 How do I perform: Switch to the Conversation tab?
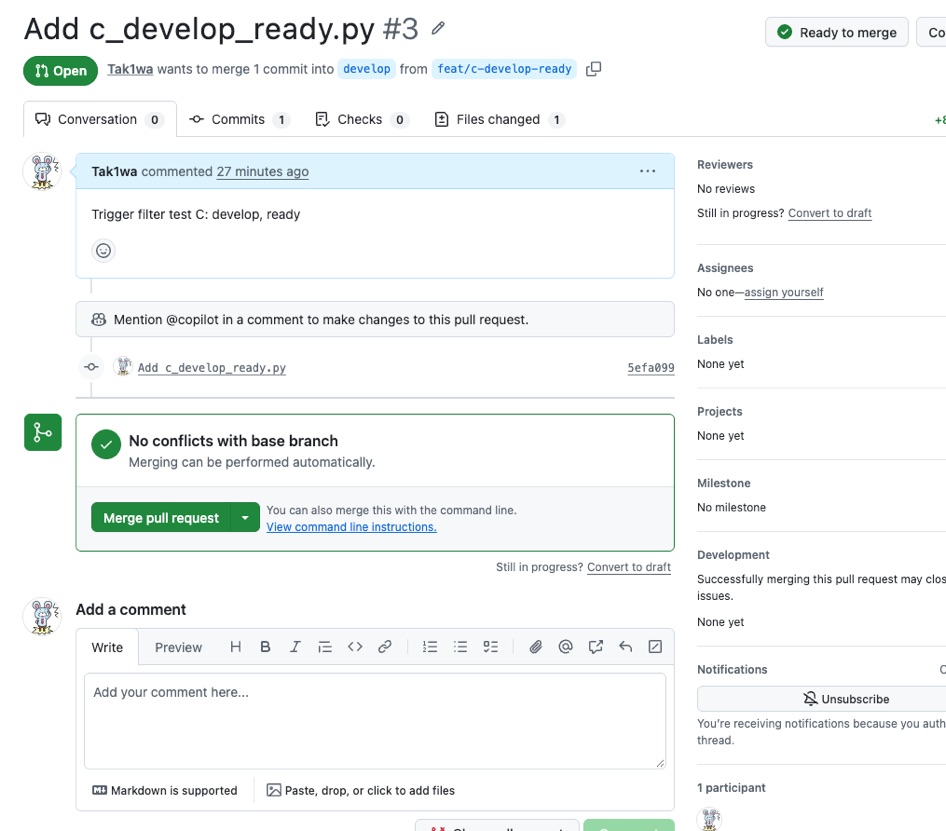(100, 119)
